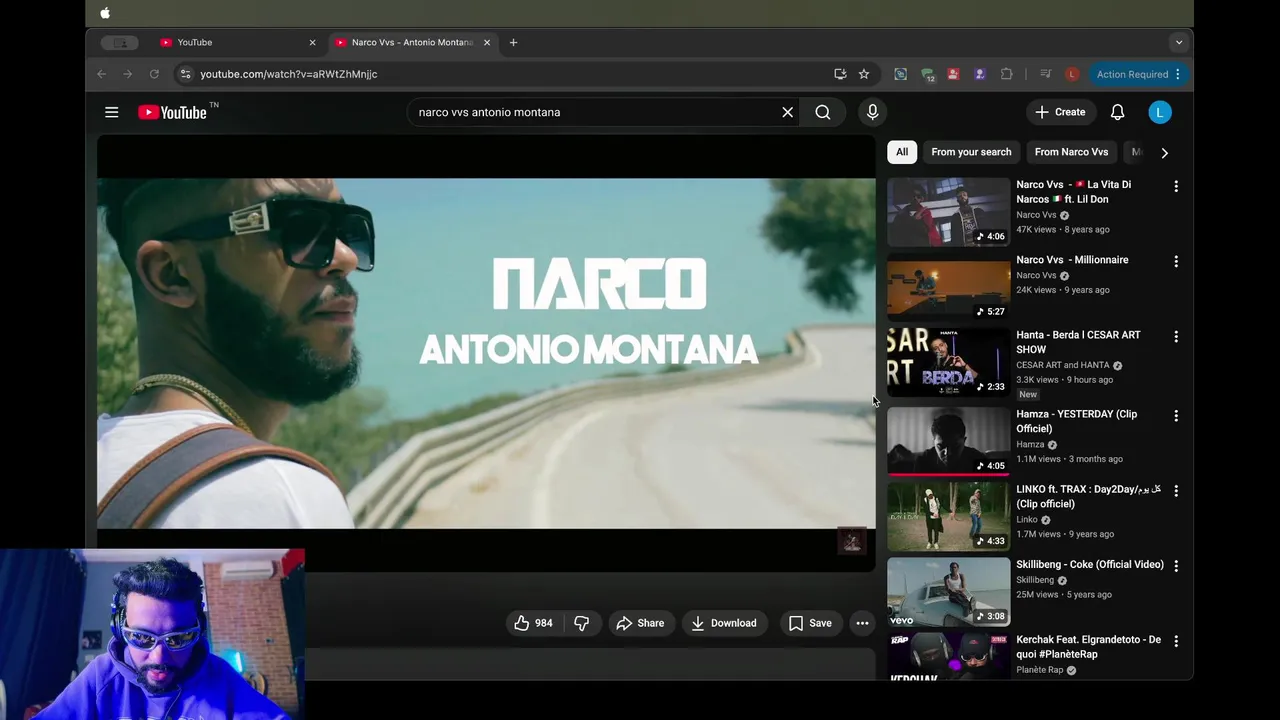
Task: Click the main video player
Action: [x=486, y=353]
